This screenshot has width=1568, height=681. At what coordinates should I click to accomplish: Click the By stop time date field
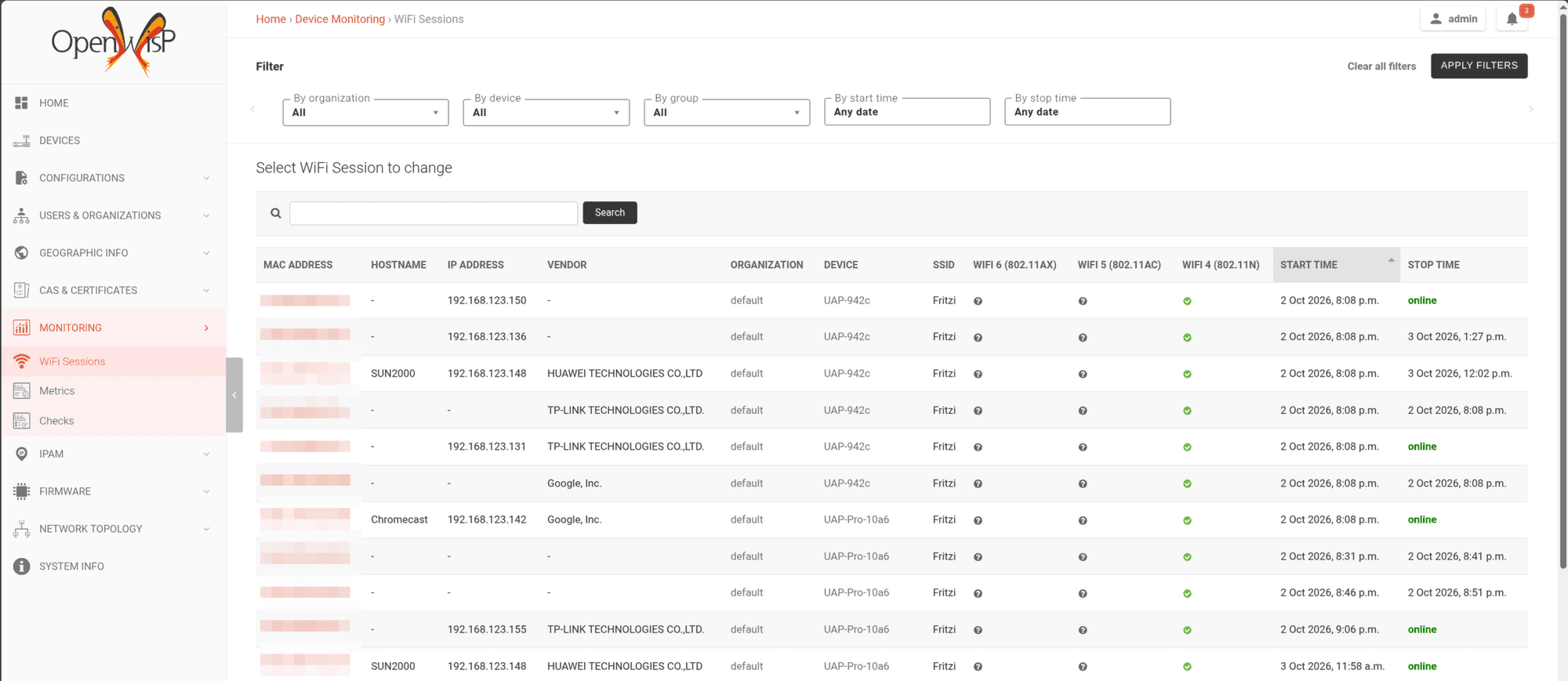coord(1087,112)
